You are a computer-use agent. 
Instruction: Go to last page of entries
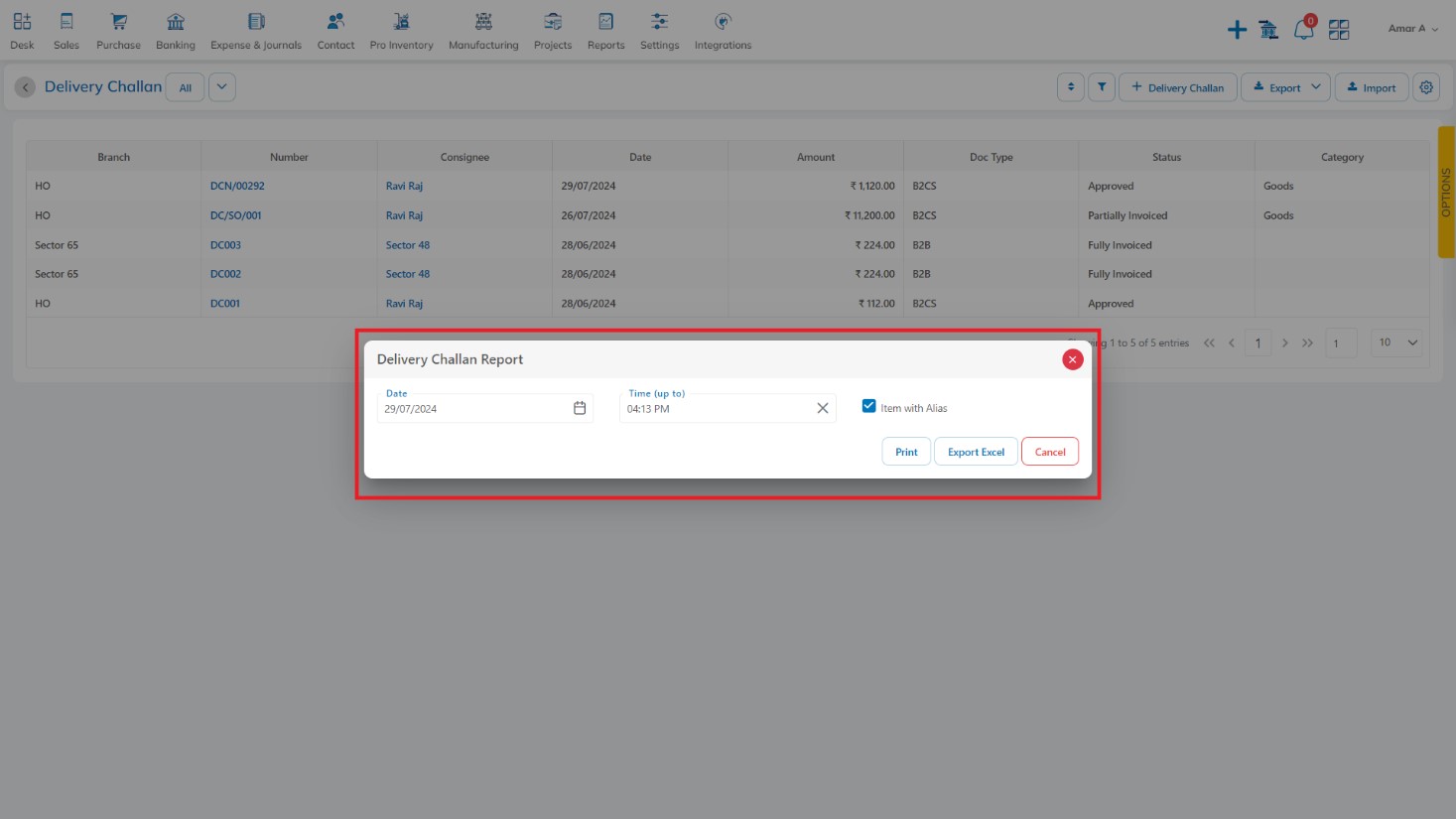[1307, 342]
